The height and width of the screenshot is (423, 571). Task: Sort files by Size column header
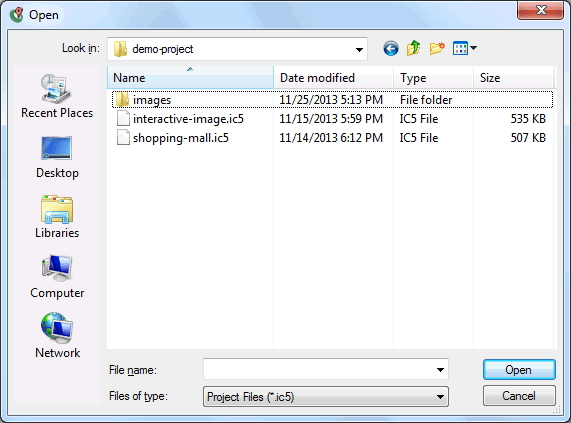coord(513,78)
